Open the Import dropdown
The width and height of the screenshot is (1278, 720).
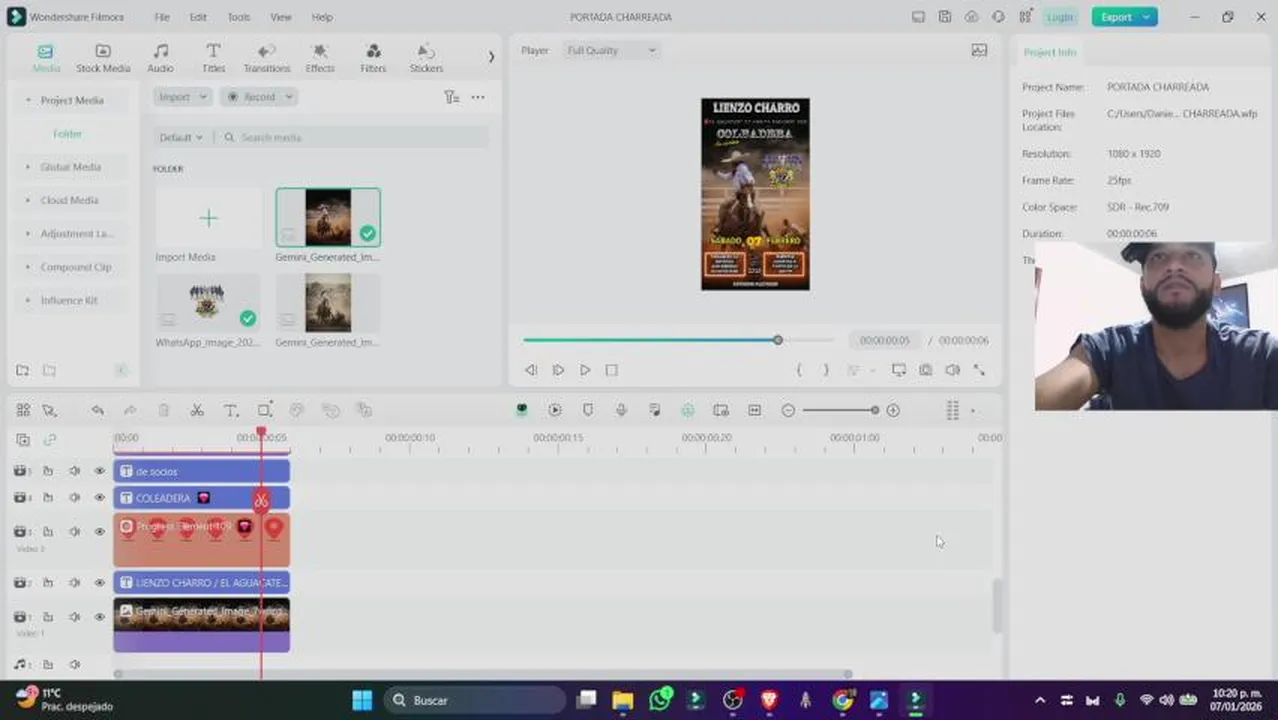coord(182,97)
